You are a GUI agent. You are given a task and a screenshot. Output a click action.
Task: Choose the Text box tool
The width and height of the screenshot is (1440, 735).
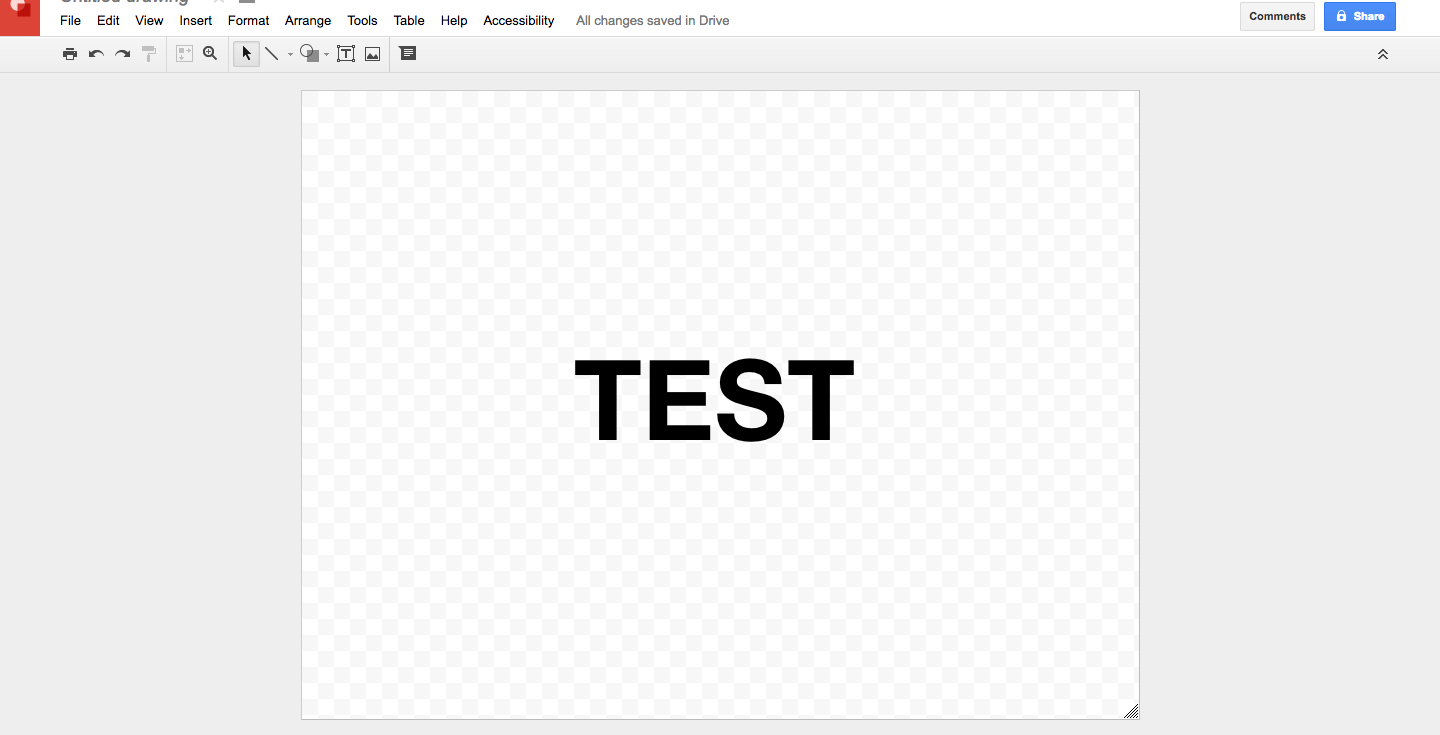coord(346,54)
